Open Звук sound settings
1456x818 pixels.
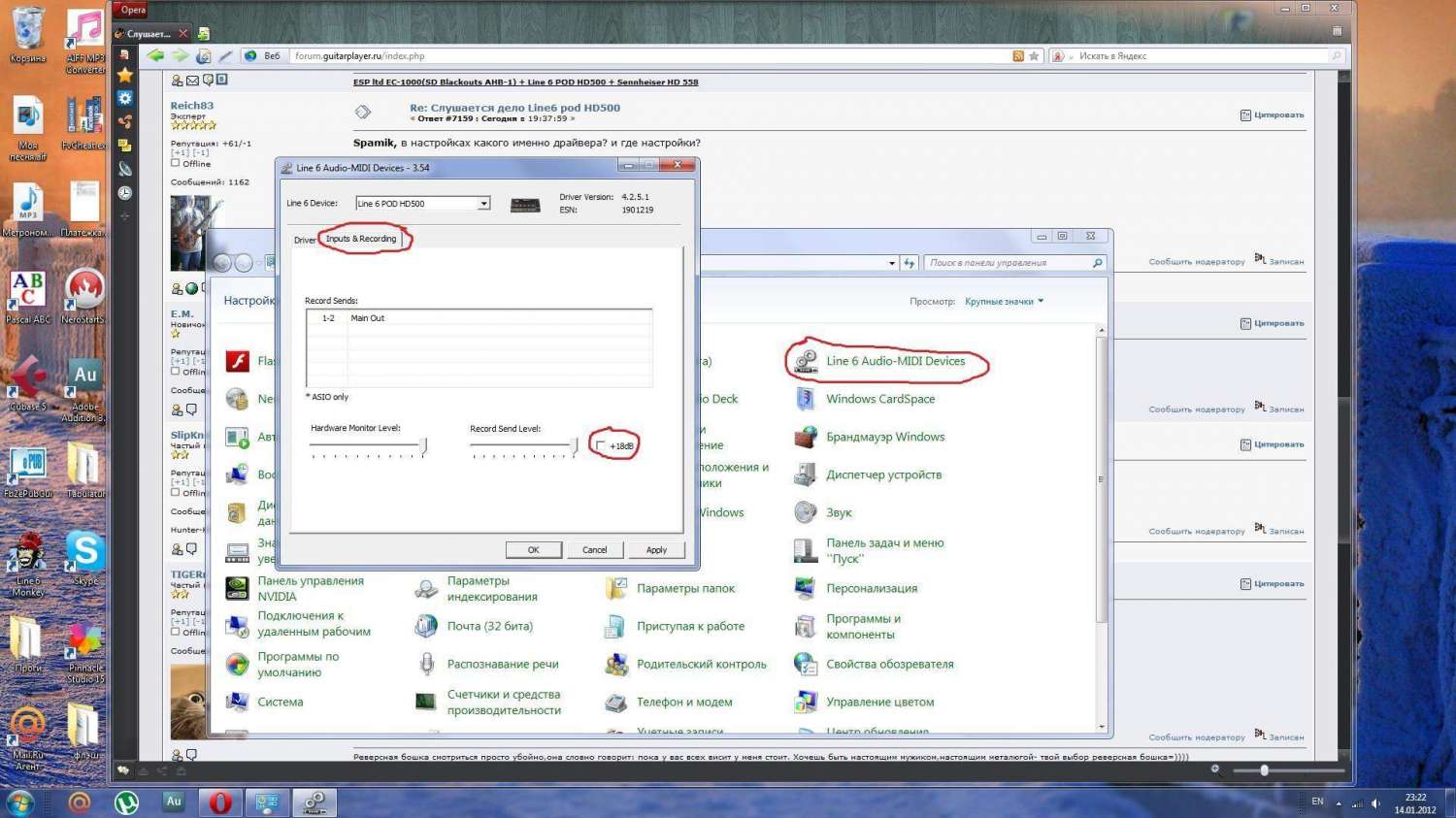tap(839, 512)
